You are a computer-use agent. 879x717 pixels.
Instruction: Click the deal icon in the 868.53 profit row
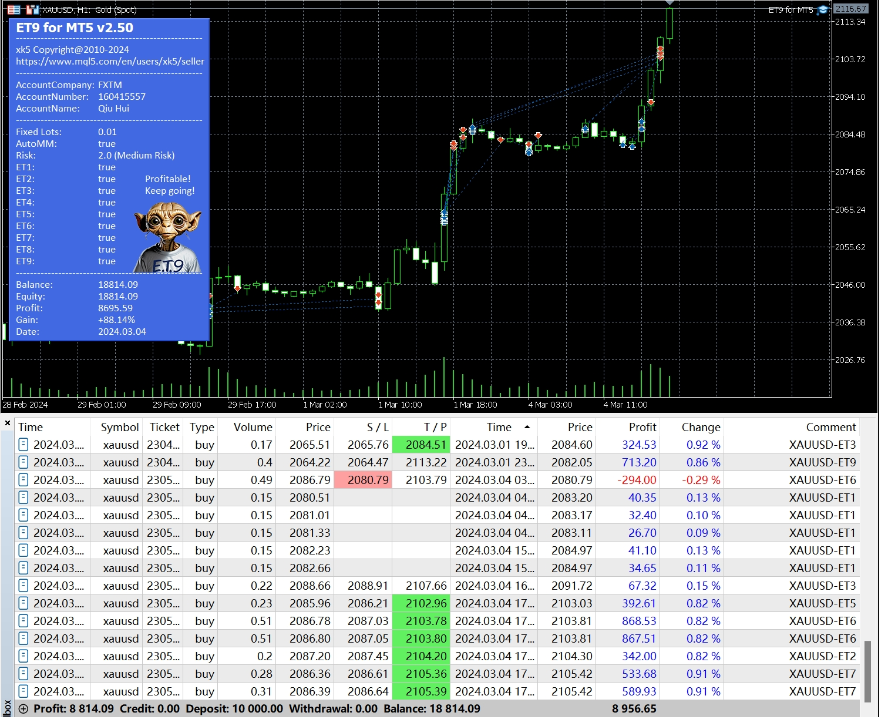click(x=24, y=621)
